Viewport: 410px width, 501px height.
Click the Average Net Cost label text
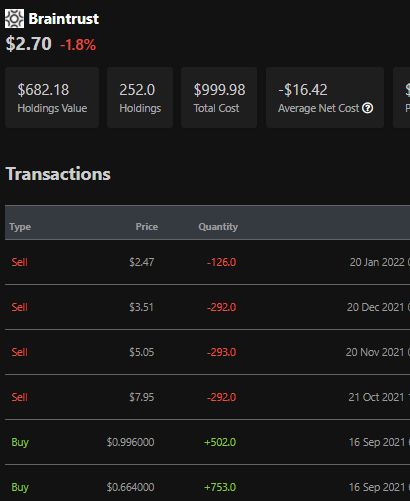(x=319, y=108)
